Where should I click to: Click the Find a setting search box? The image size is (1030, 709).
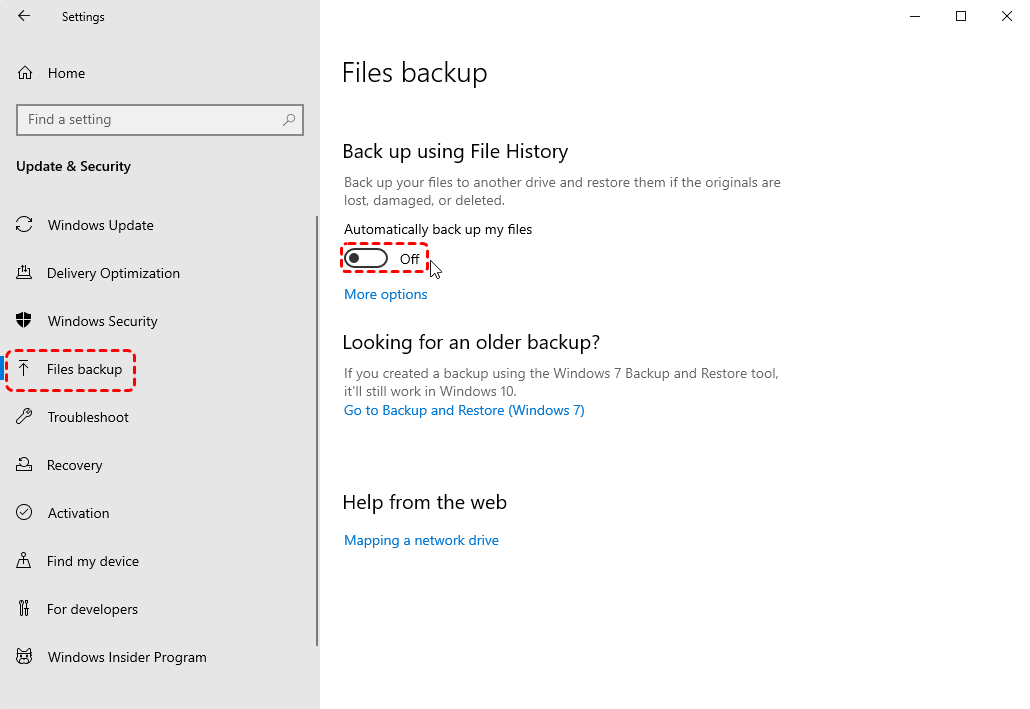coord(160,120)
